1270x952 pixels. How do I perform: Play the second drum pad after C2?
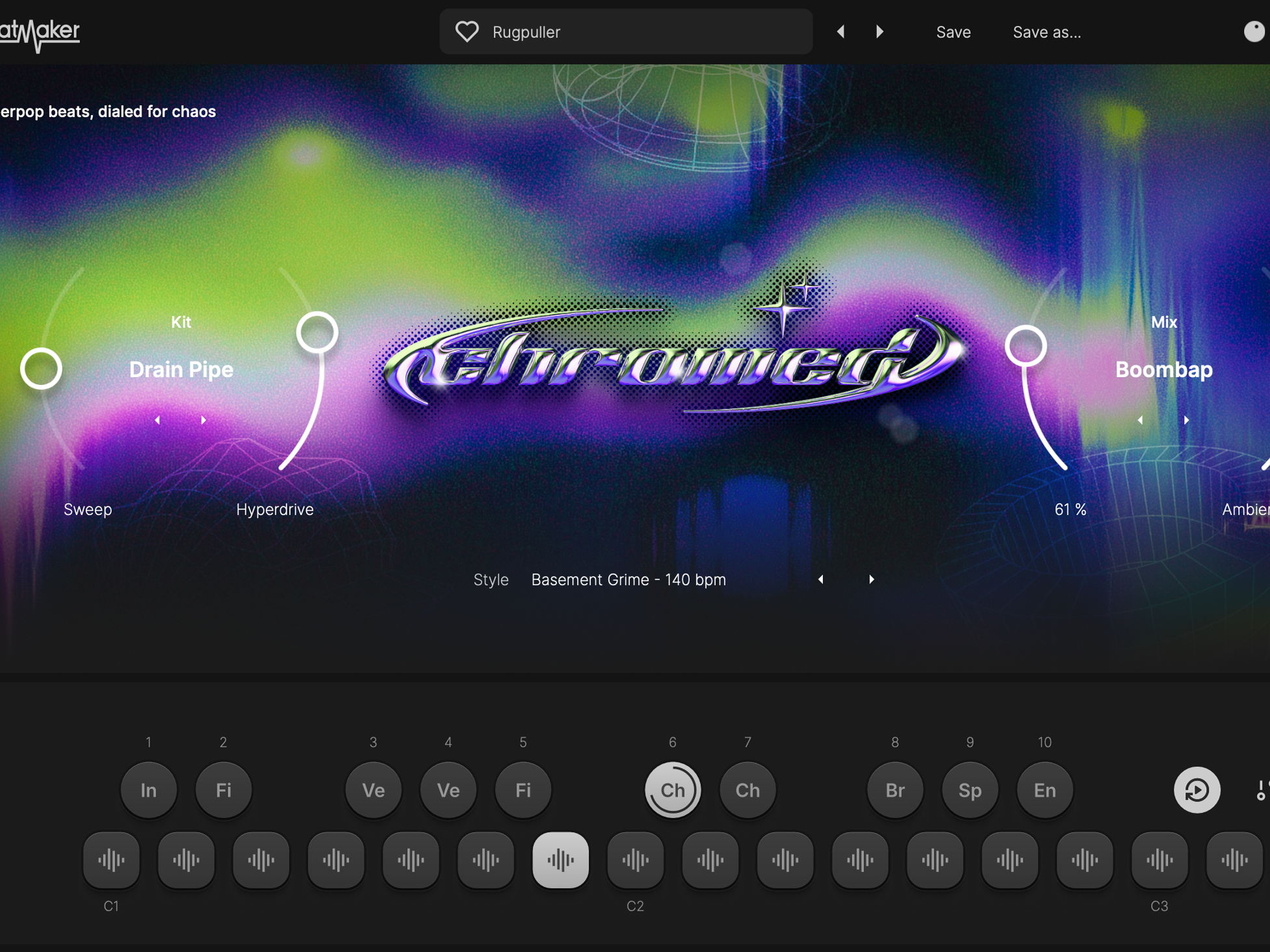(x=785, y=860)
